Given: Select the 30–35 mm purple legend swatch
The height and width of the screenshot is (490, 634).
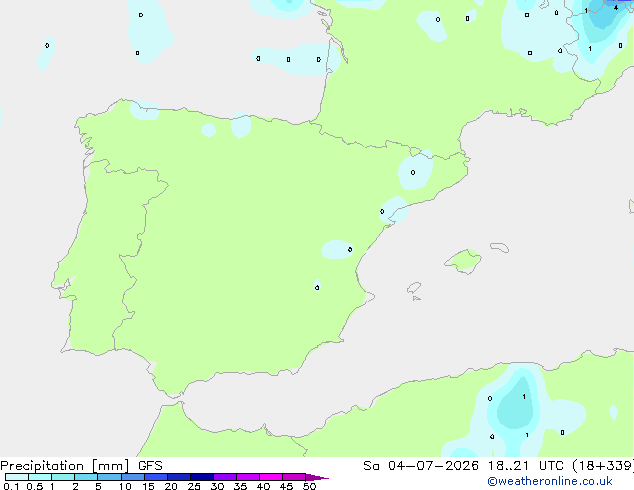Looking at the screenshot, I should 225,477.
